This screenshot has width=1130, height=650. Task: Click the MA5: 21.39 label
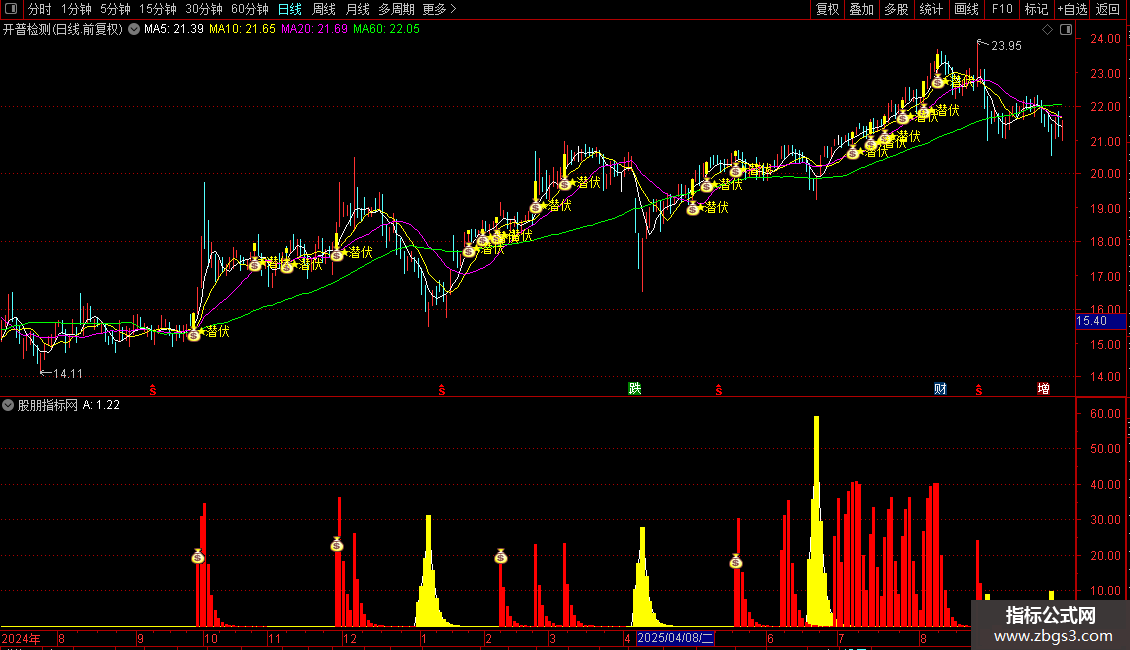(x=174, y=29)
